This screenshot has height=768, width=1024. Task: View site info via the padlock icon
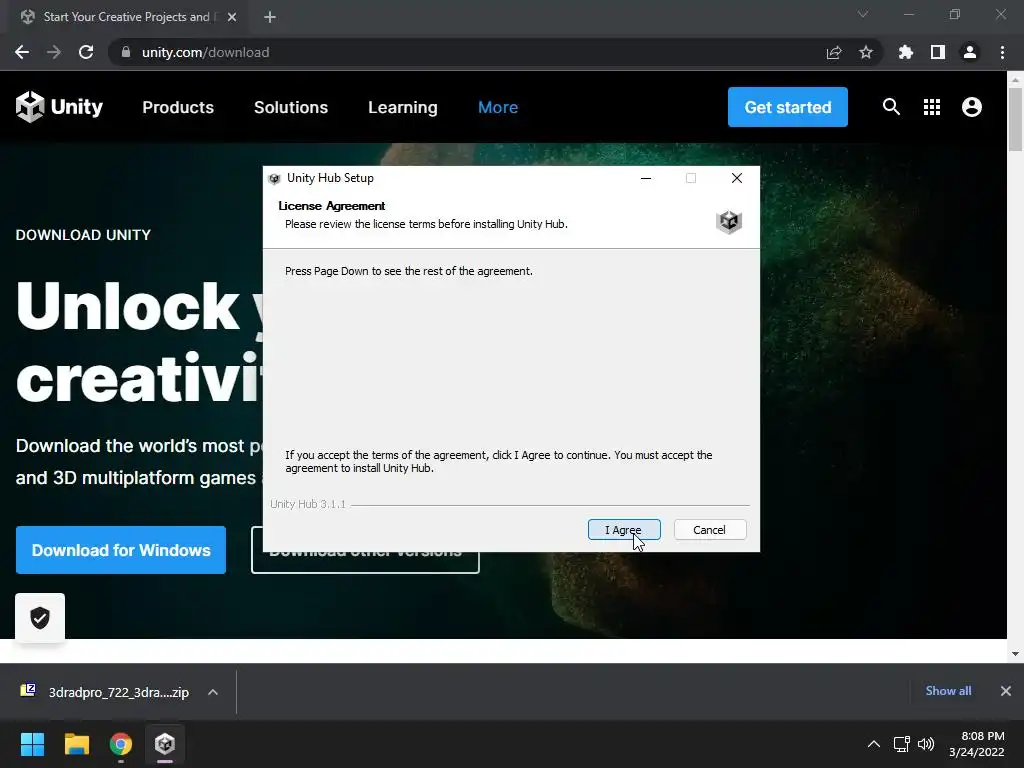(126, 52)
